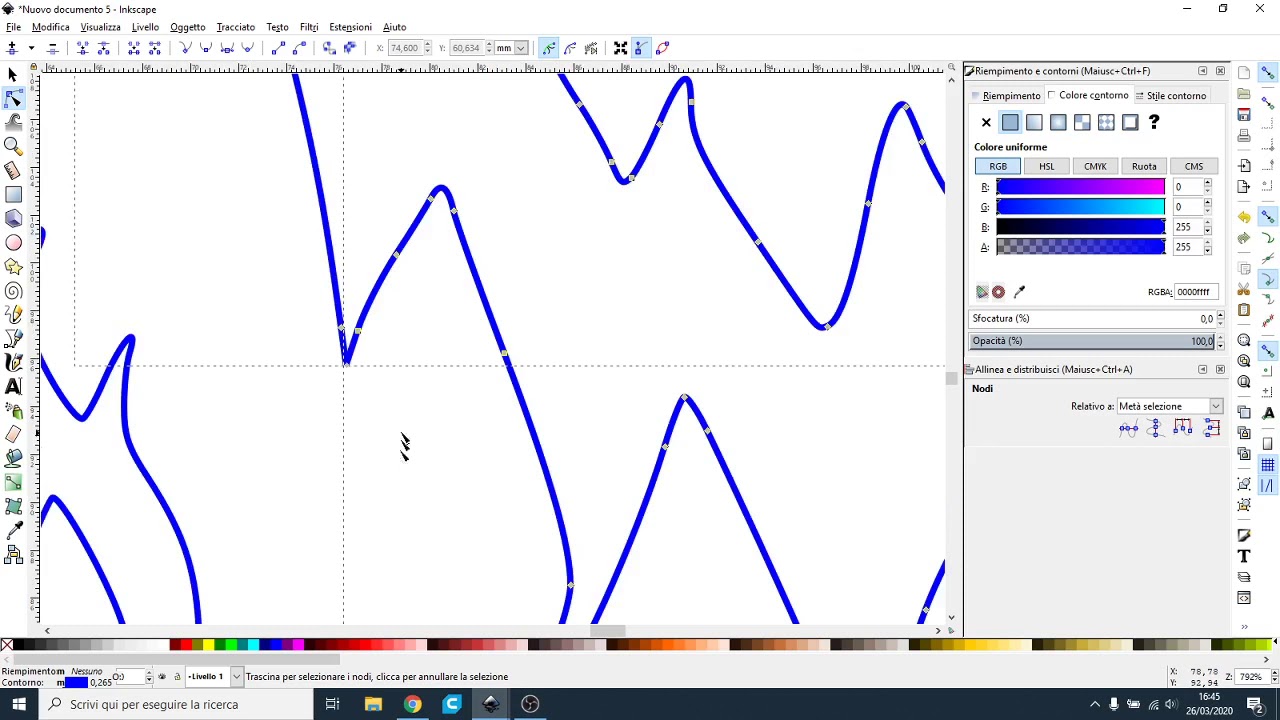
Task: Insert new node plus icon
Action: (12, 47)
